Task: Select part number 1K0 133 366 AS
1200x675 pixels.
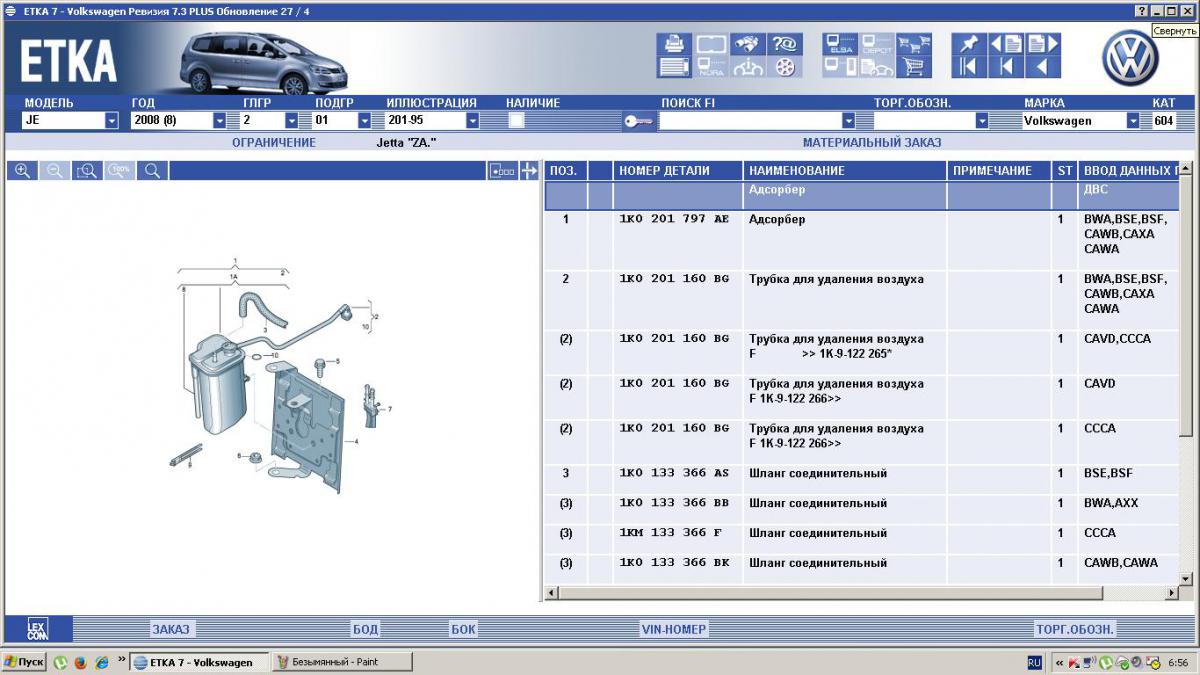Action: coord(674,474)
